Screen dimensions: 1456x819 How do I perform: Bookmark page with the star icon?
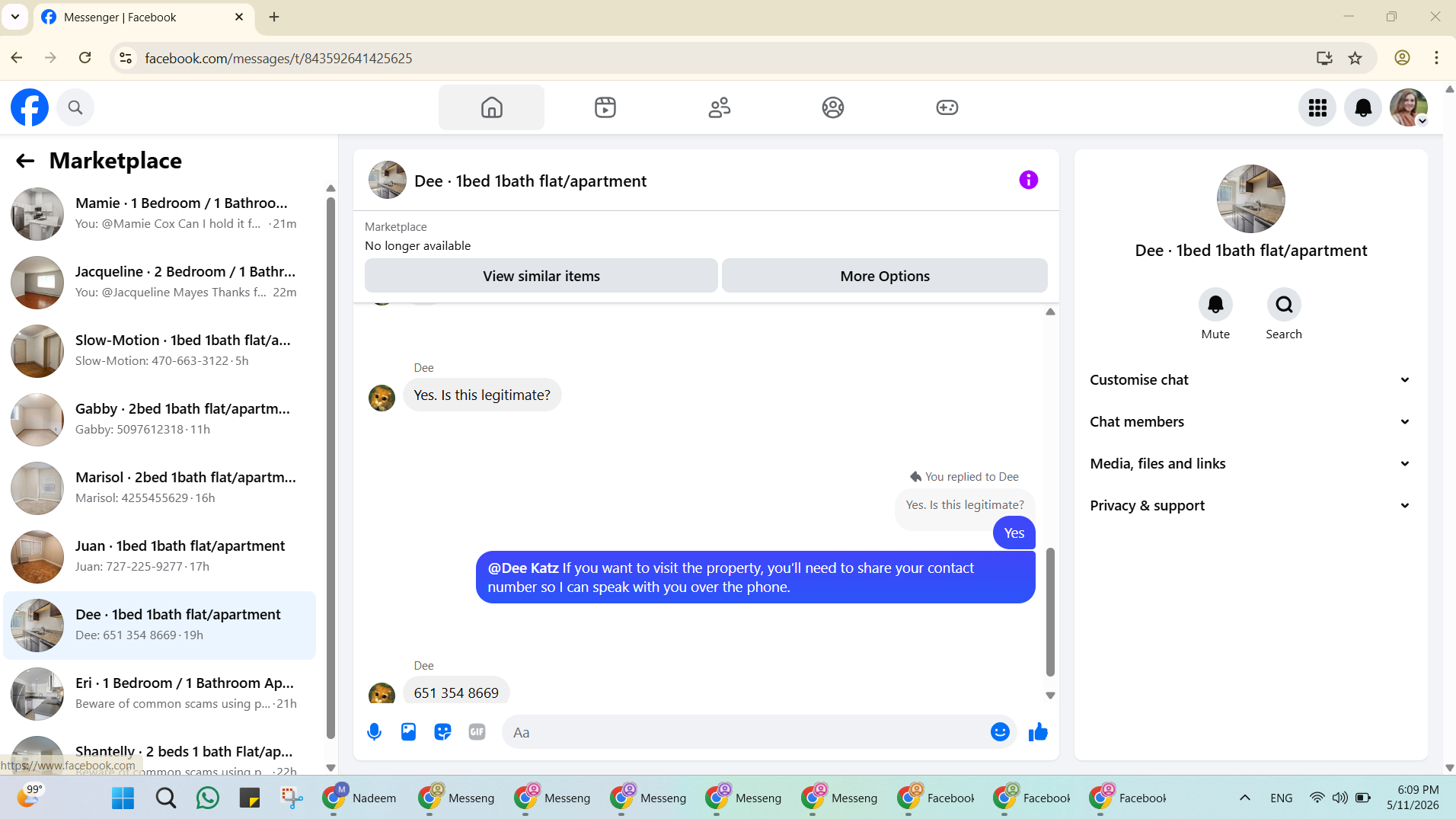pyautogui.click(x=1355, y=58)
